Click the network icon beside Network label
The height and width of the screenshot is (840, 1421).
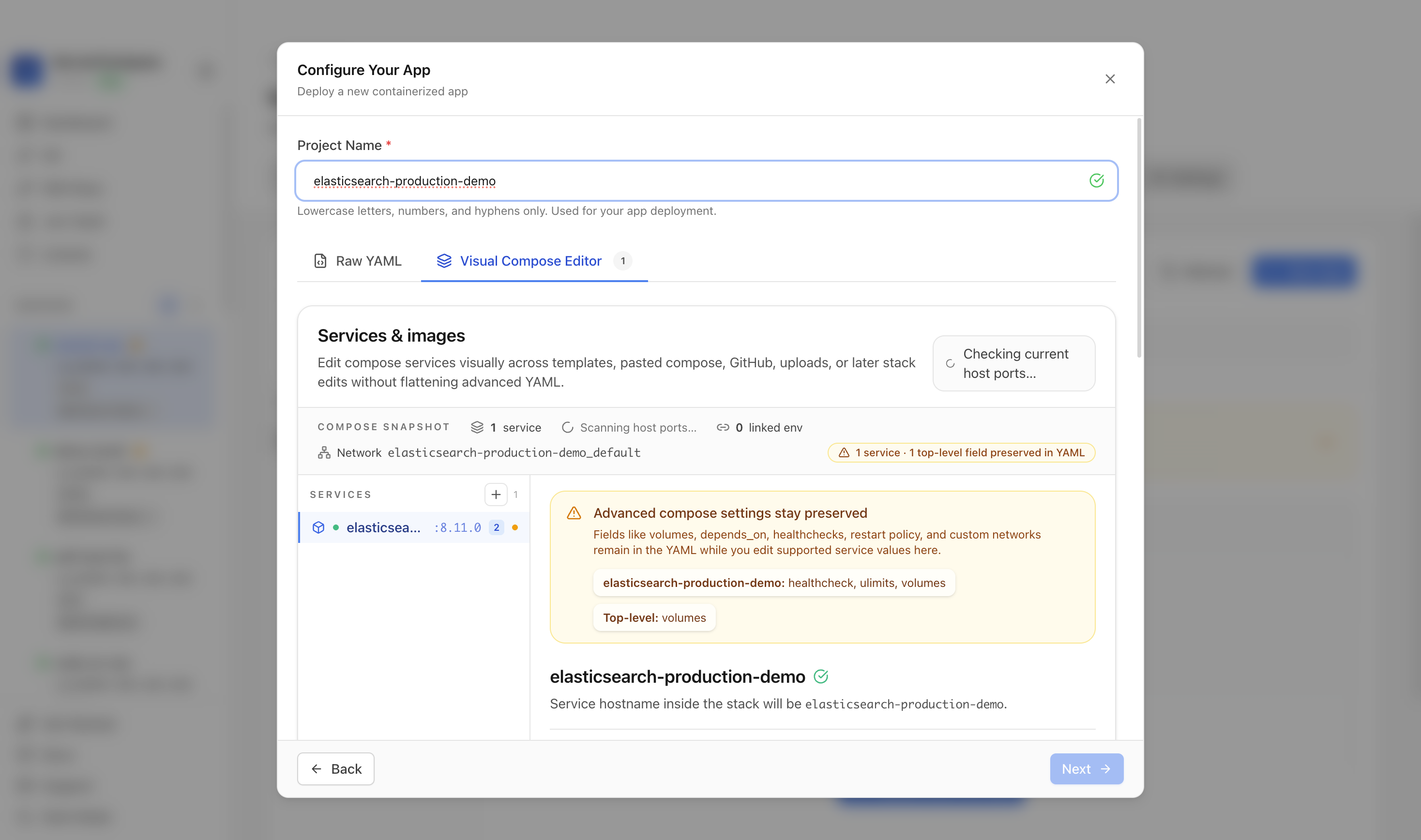click(x=324, y=452)
